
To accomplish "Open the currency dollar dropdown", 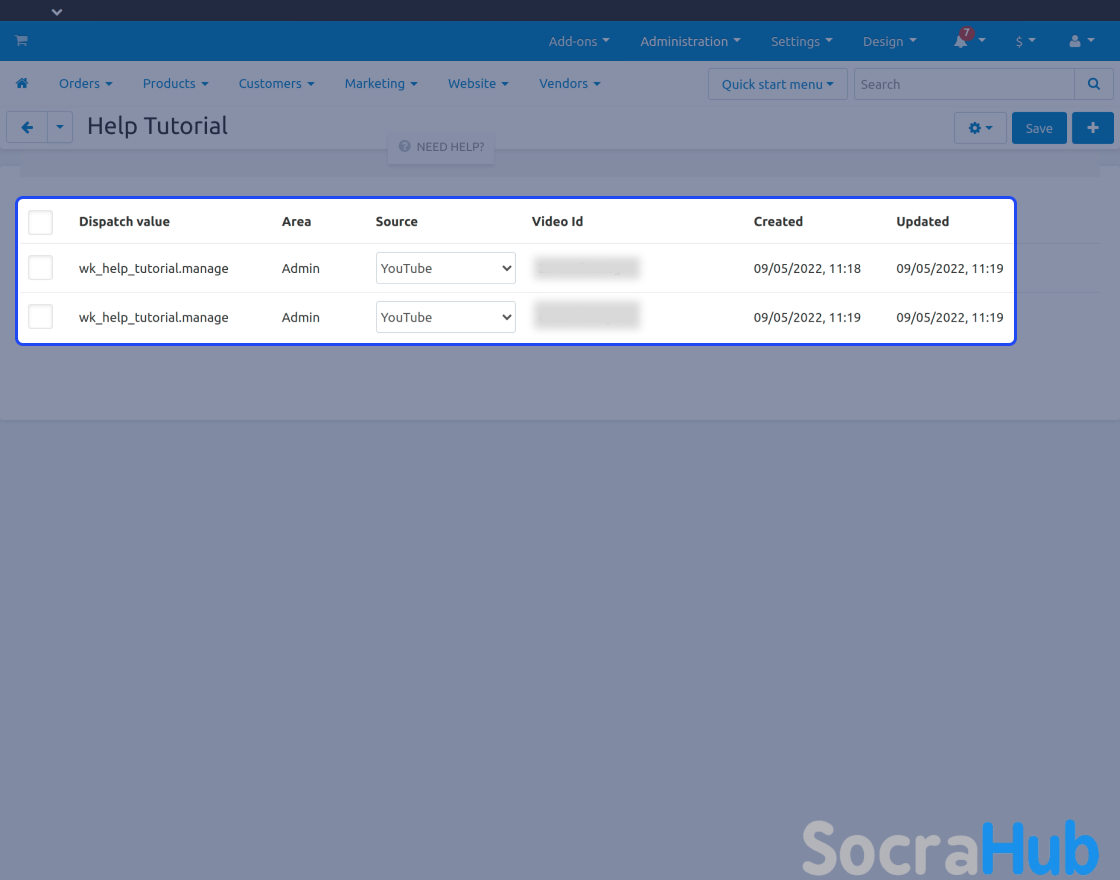I will [x=1025, y=41].
